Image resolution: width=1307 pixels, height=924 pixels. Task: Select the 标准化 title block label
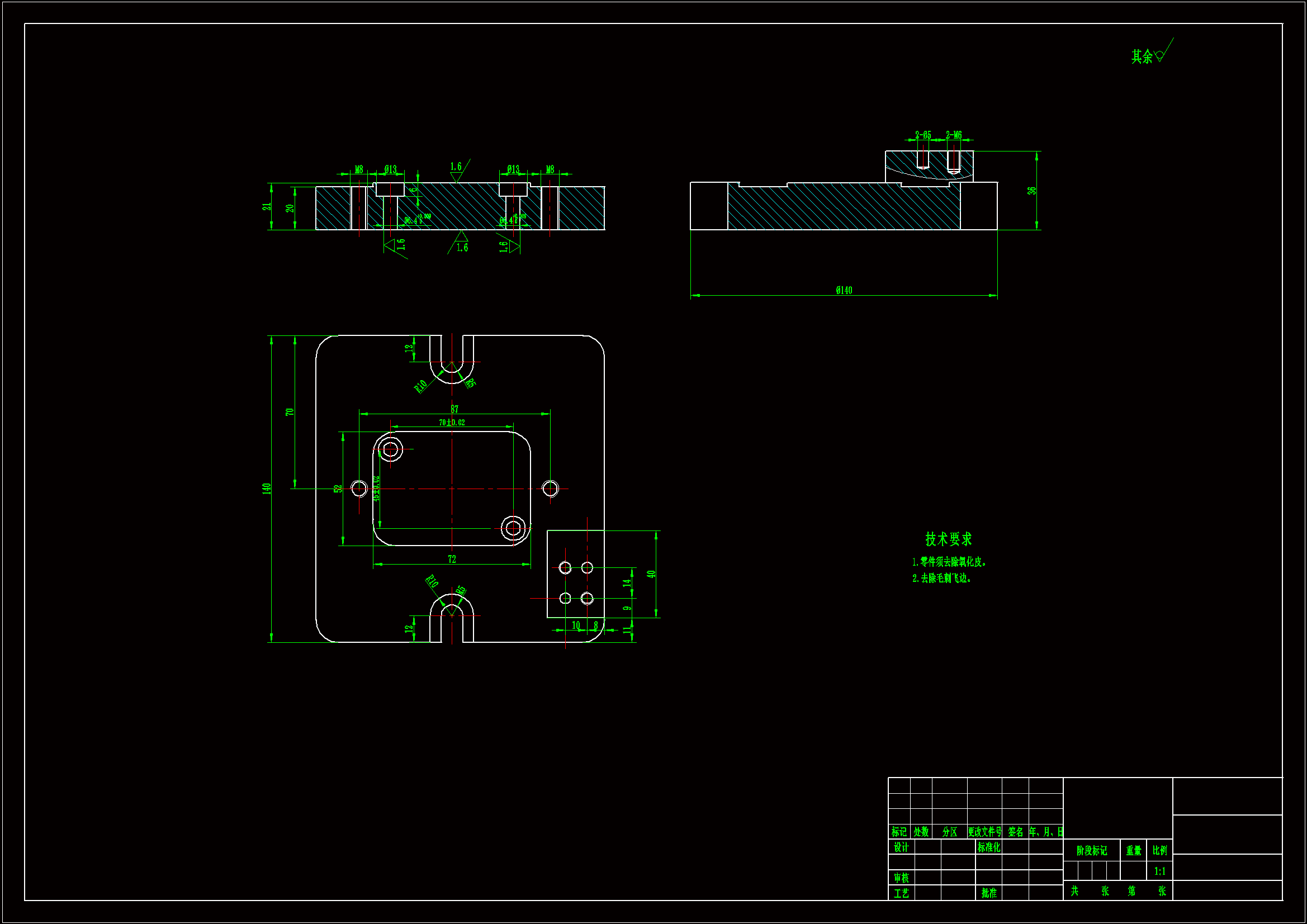coord(989,847)
